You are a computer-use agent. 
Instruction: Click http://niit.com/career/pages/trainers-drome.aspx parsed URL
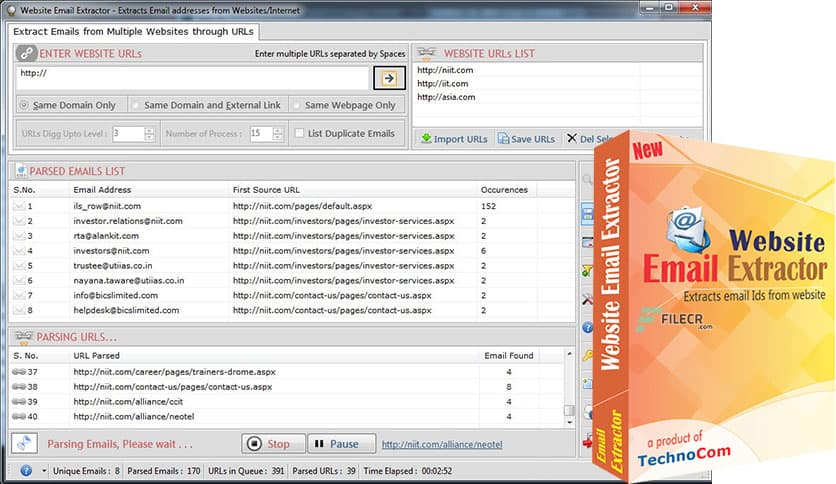click(174, 372)
